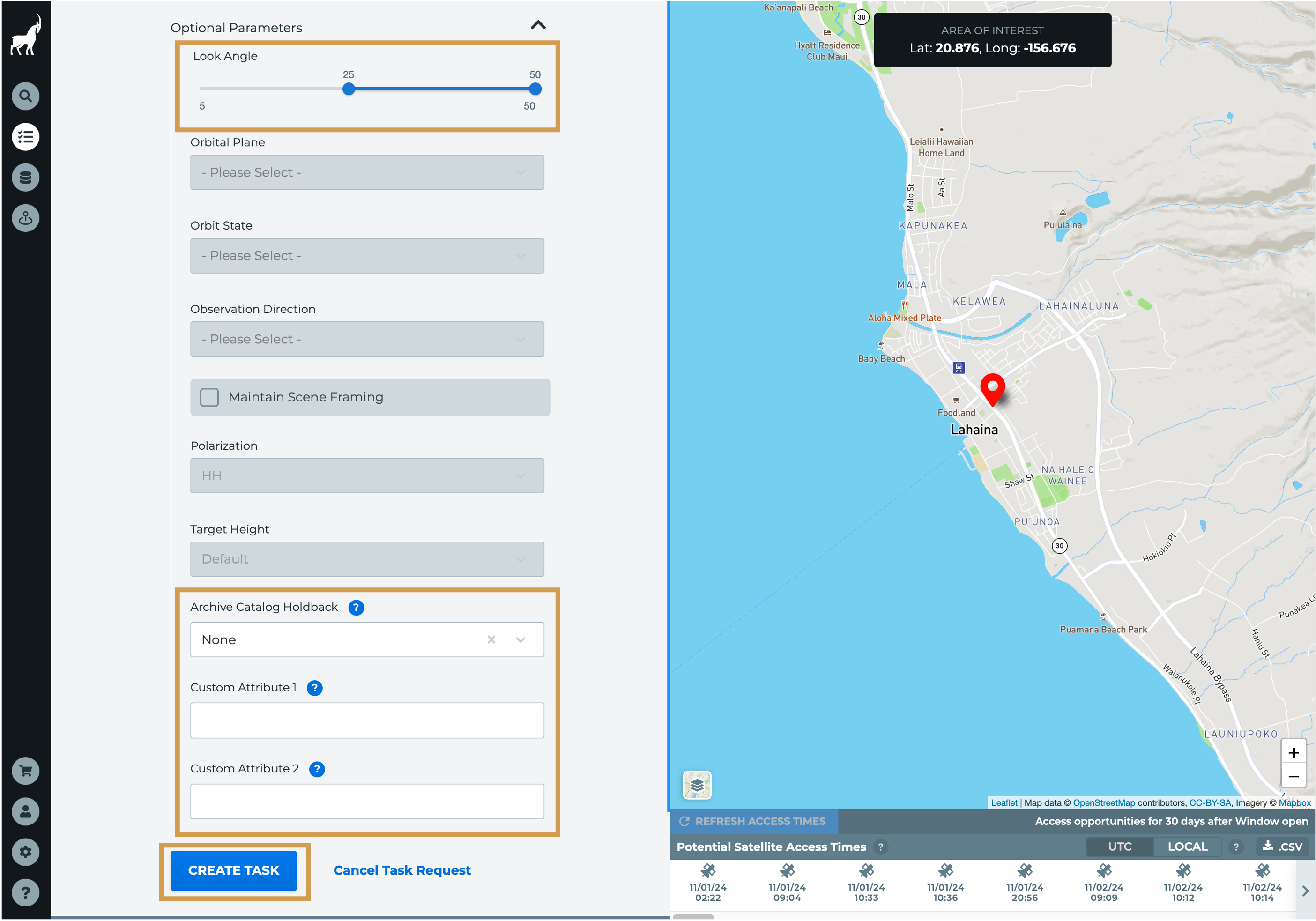Zoom in on the map
This screenshot has height=921, width=1316.
[1293, 752]
